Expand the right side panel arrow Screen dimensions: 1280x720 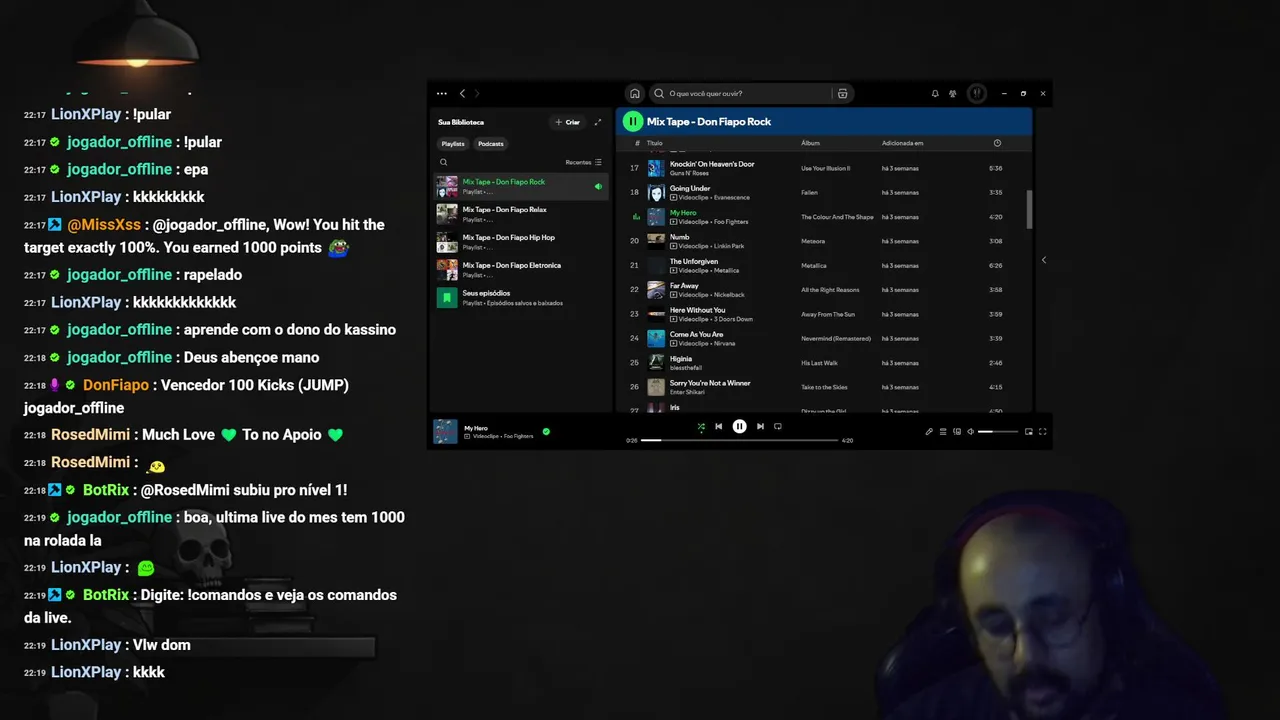tap(1043, 260)
